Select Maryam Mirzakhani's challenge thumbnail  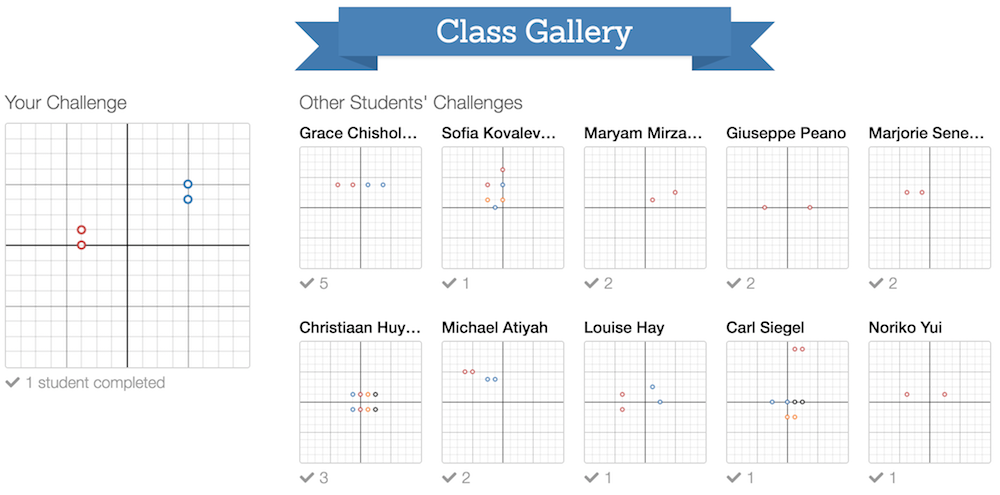(645, 208)
